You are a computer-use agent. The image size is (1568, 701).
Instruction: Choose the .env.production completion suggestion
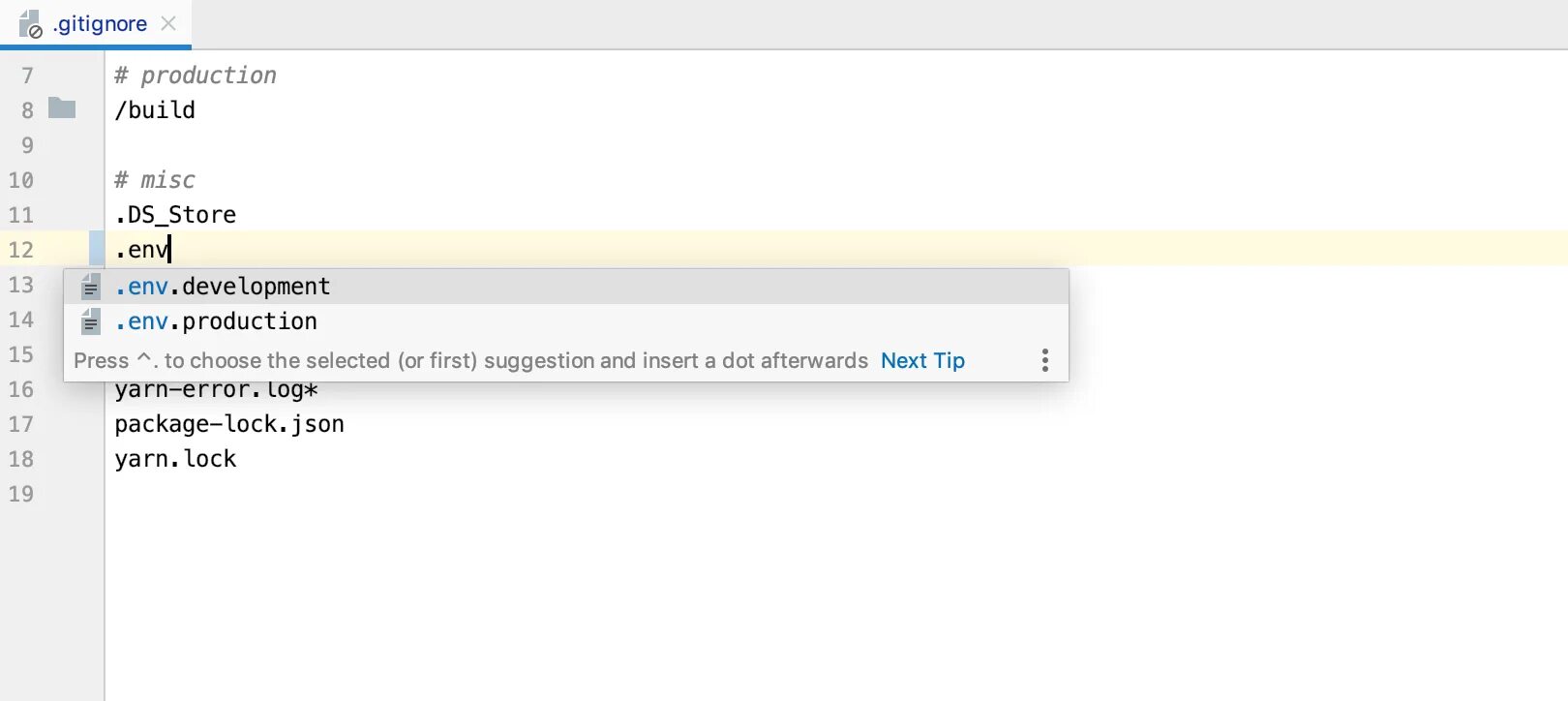coord(216,321)
